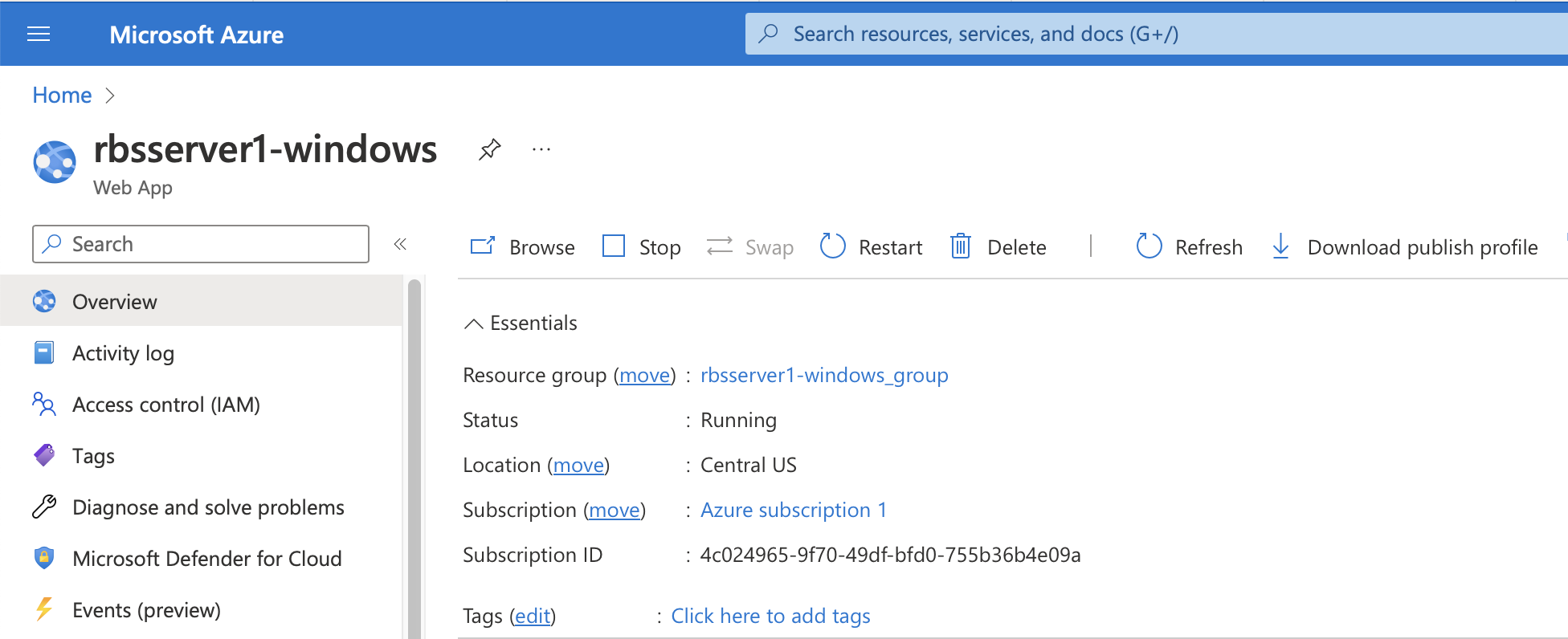The width and height of the screenshot is (1568, 639).
Task: Click the Events lightning bolt icon
Action: (x=44, y=609)
